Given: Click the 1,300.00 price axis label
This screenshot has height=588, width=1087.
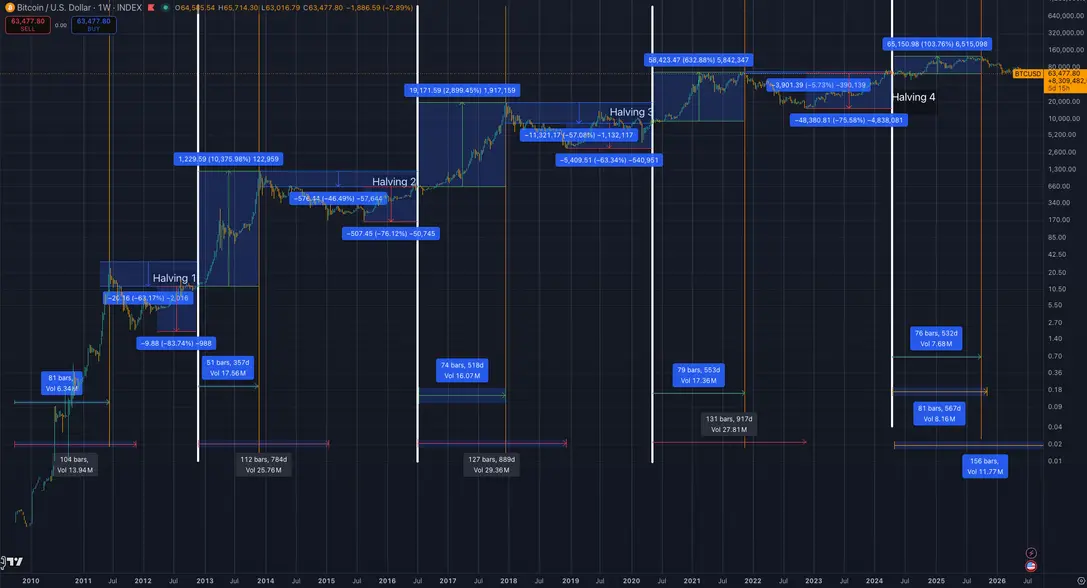Looking at the screenshot, I should tap(1062, 169).
